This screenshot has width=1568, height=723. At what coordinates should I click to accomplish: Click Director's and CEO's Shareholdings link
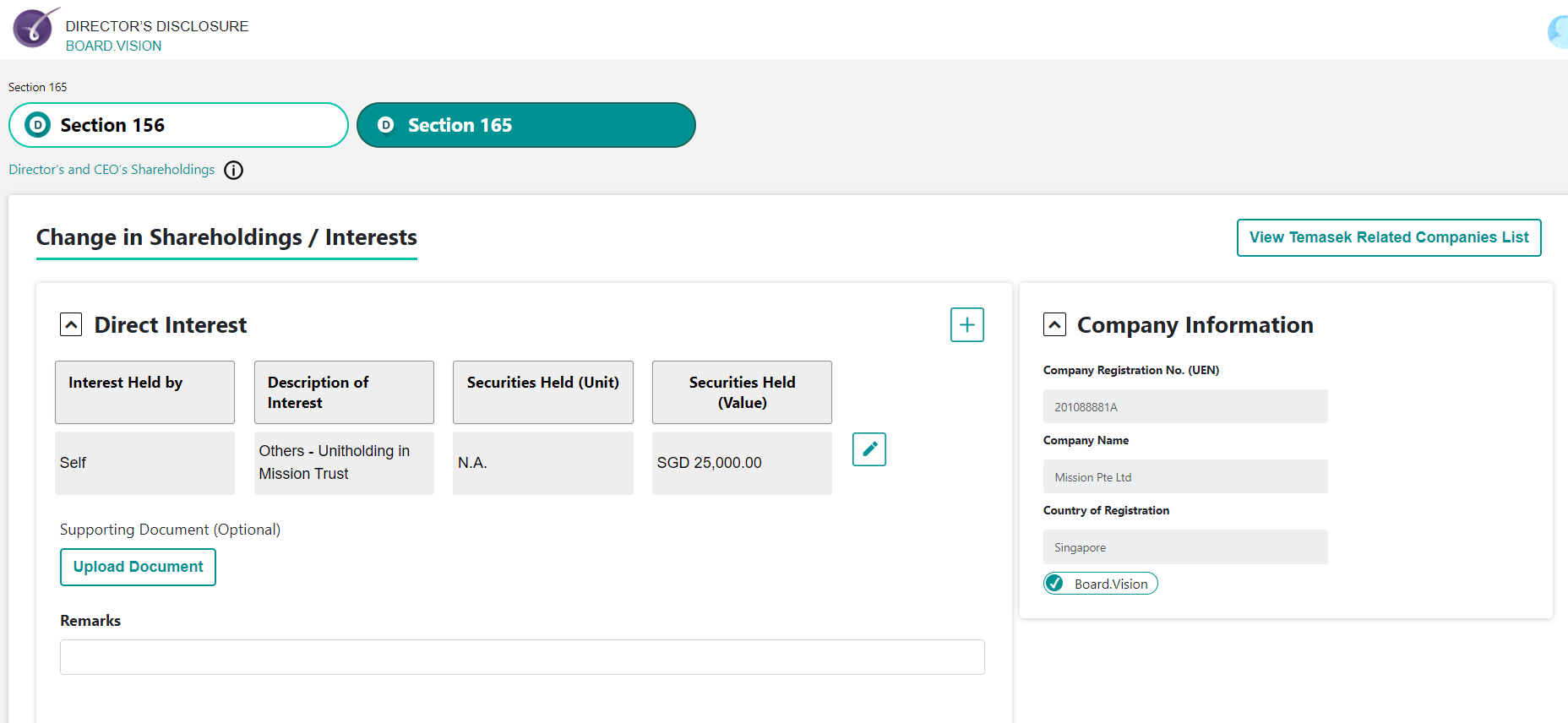[112, 170]
